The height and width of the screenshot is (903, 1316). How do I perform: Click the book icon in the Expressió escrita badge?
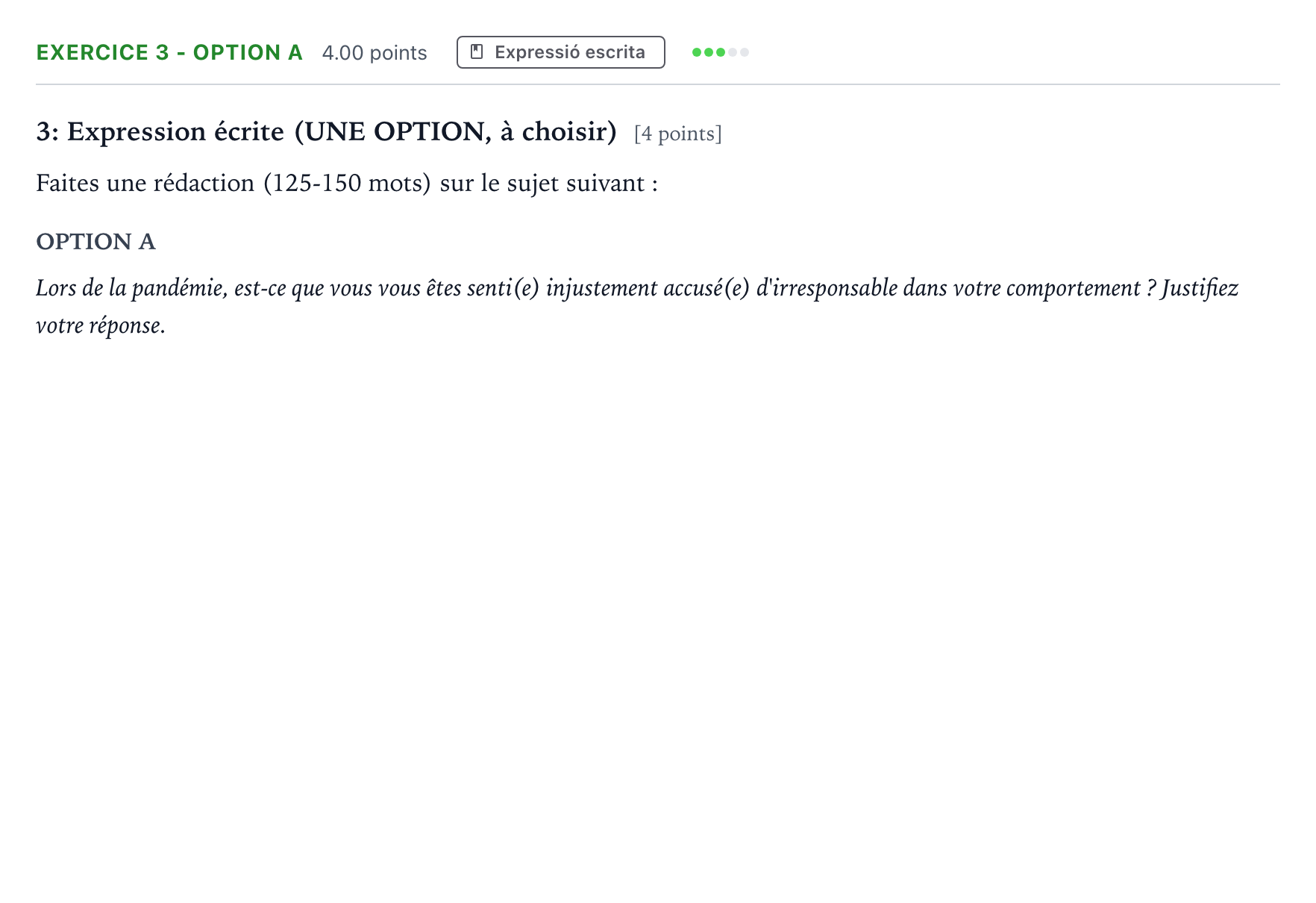(477, 51)
